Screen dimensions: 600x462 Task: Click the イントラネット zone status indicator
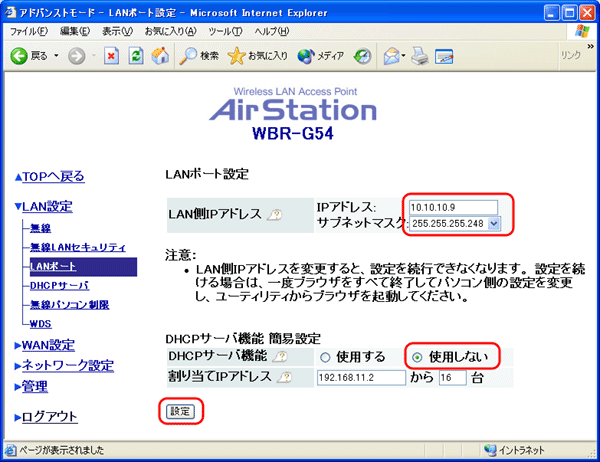point(514,450)
